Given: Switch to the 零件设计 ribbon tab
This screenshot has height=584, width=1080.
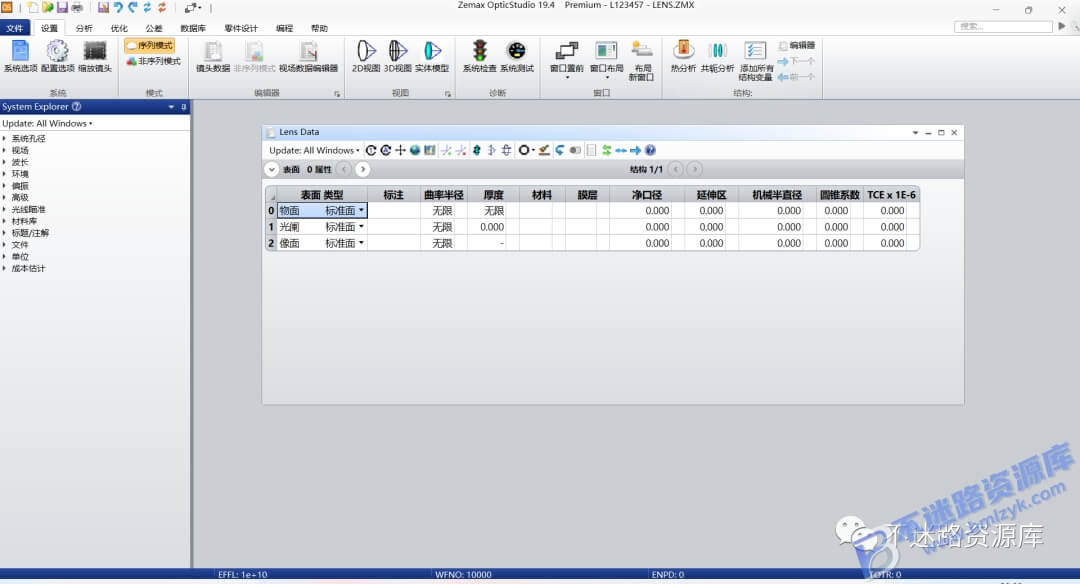Looking at the screenshot, I should (241, 28).
